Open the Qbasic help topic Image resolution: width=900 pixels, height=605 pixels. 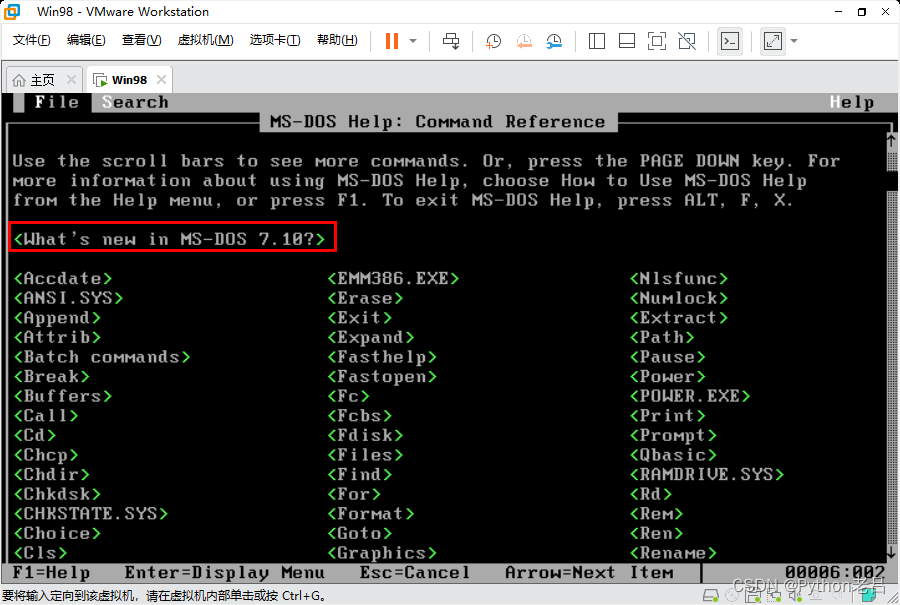pyautogui.click(x=673, y=455)
